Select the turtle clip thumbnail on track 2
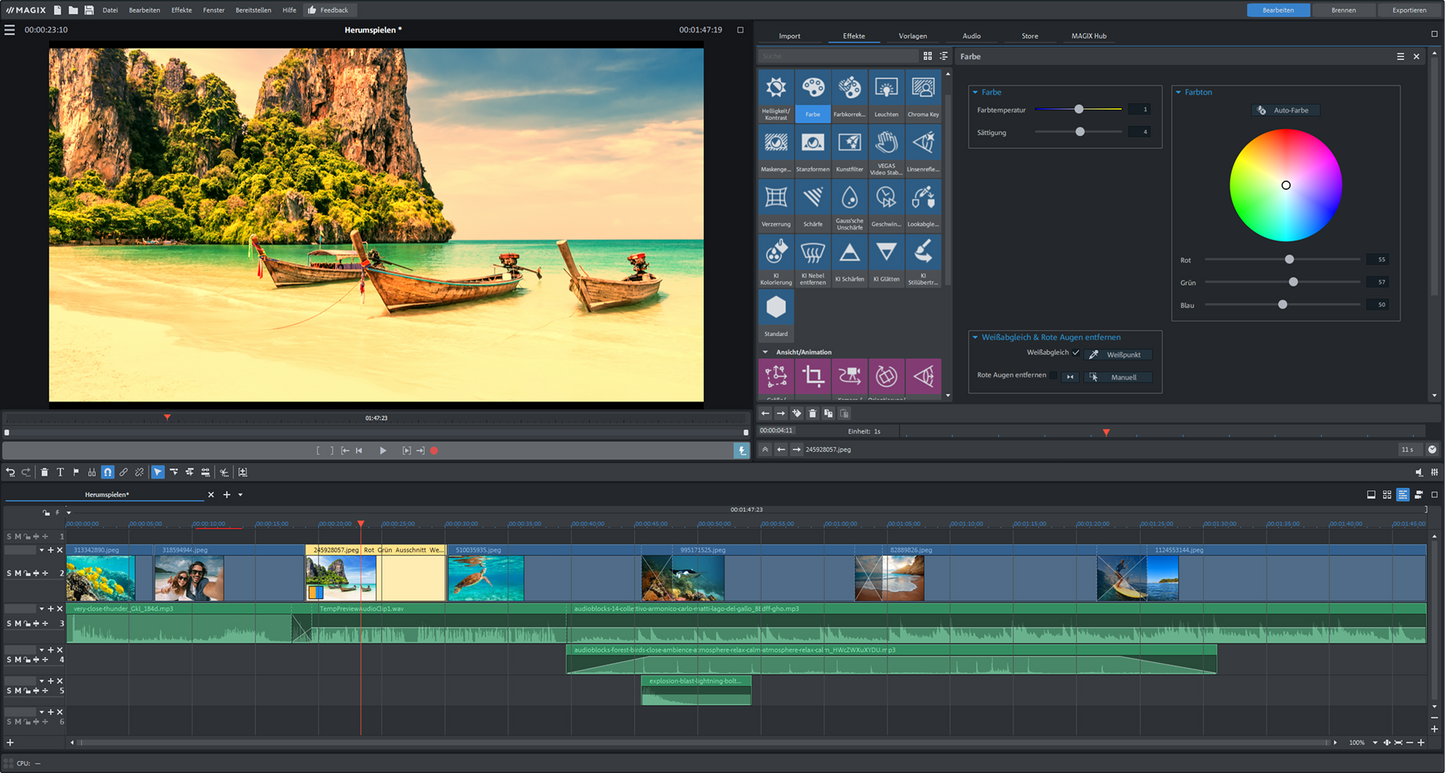The width and height of the screenshot is (1445, 773). [486, 577]
